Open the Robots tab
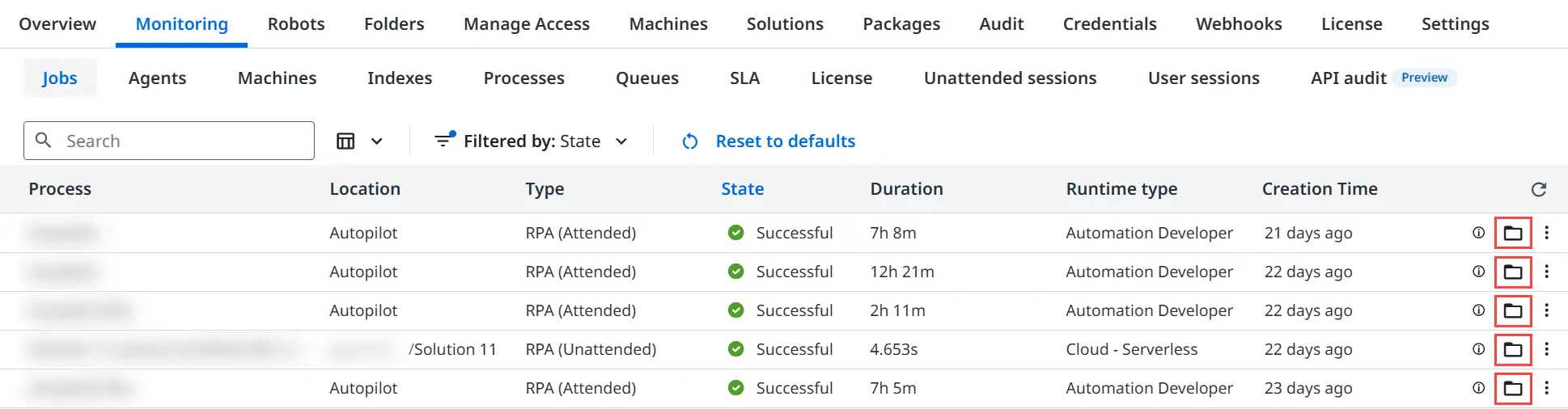Image resolution: width=1568 pixels, height=409 pixels. tap(296, 24)
